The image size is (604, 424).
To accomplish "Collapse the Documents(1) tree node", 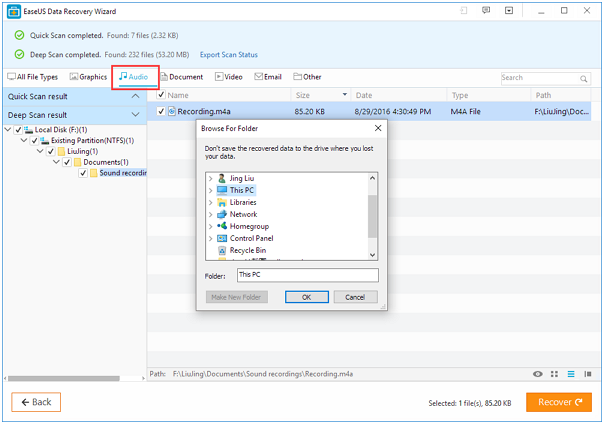I will tap(56, 162).
